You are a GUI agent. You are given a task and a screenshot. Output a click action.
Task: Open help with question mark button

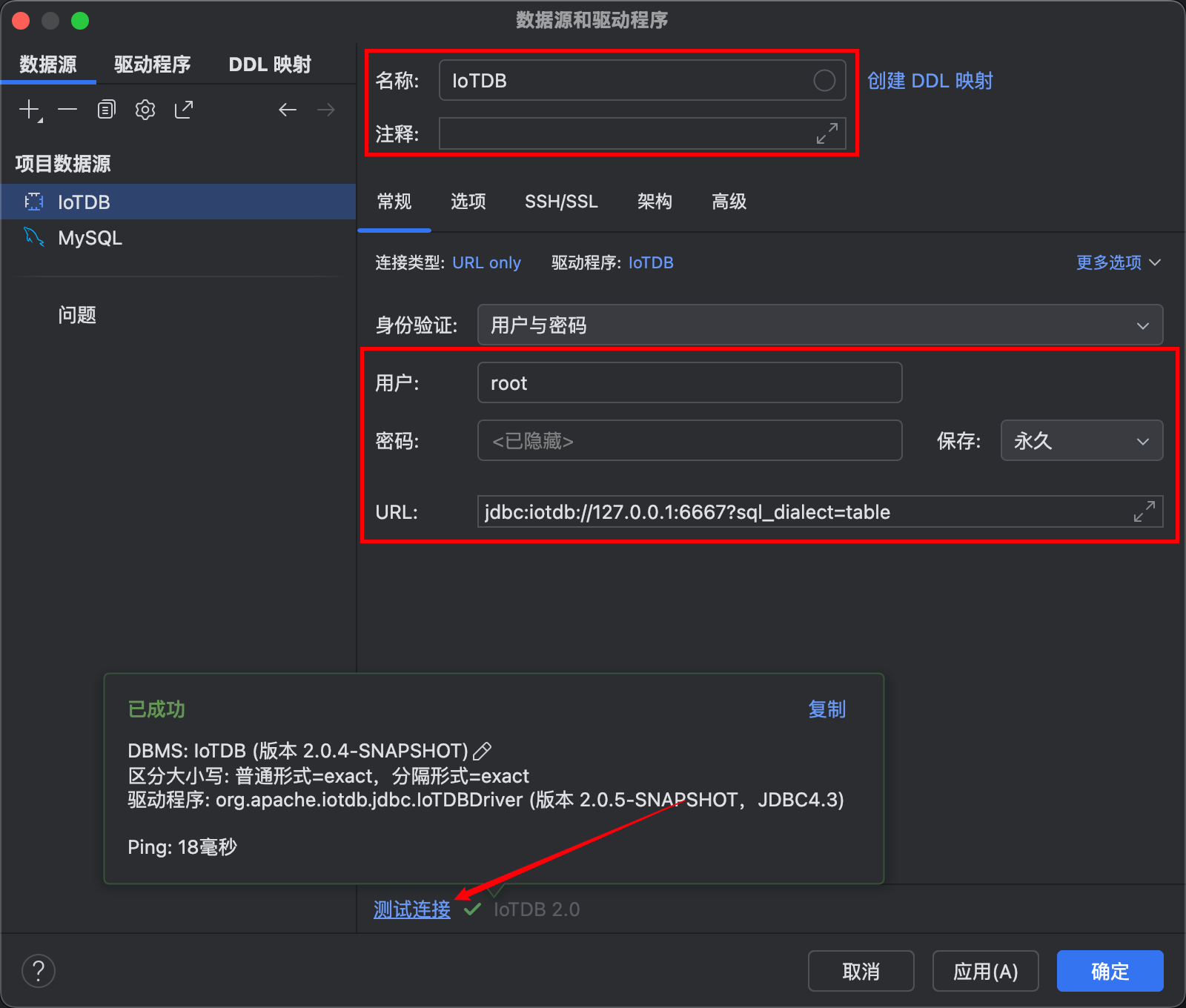(x=39, y=971)
